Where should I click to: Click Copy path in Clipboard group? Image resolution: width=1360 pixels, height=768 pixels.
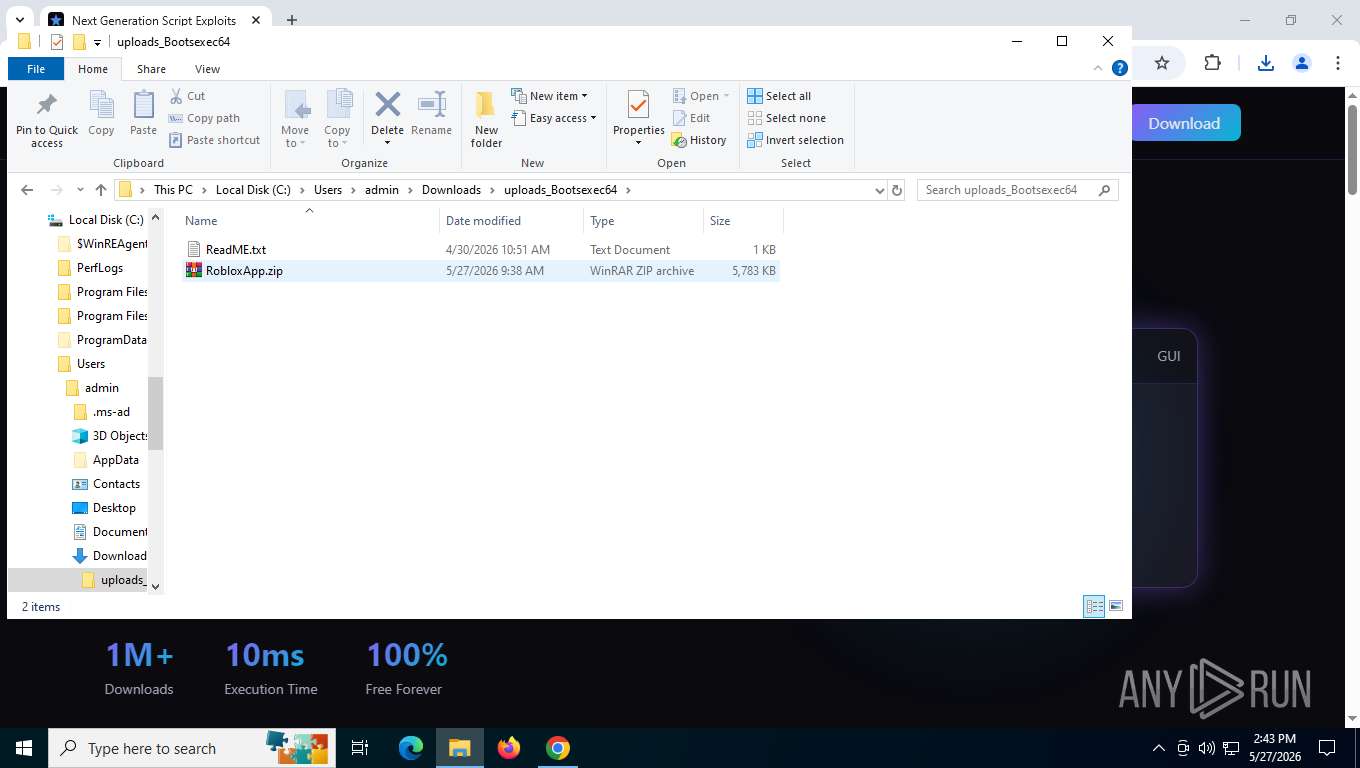tap(204, 118)
